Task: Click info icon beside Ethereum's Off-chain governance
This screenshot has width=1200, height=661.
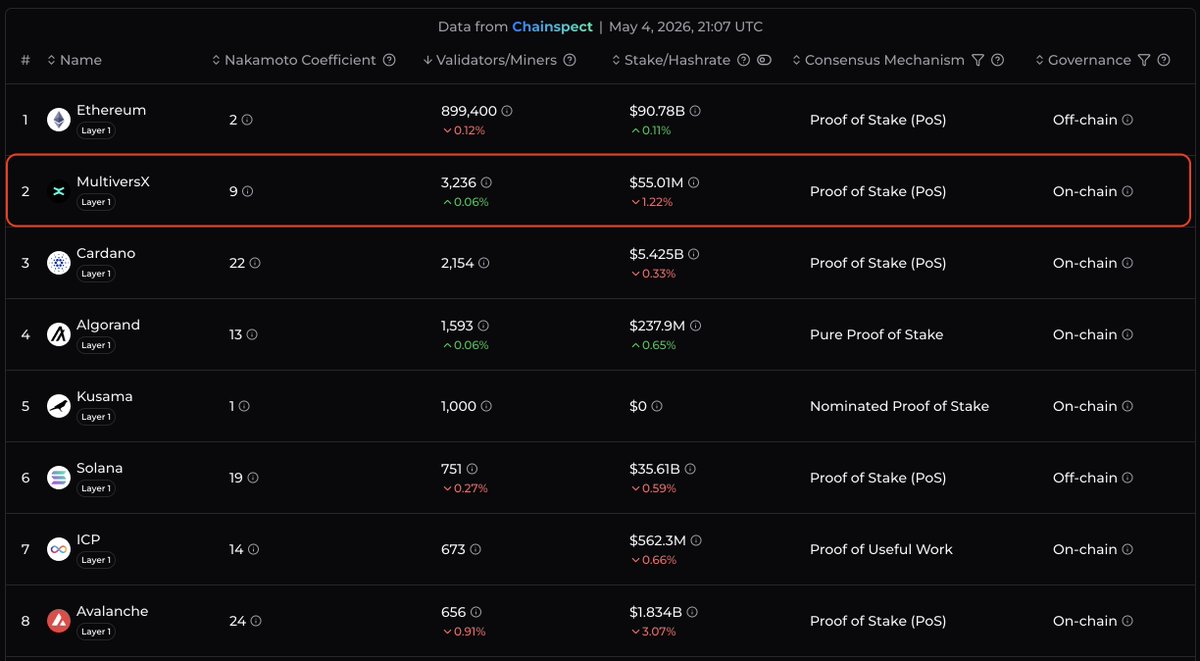Action: point(1127,120)
